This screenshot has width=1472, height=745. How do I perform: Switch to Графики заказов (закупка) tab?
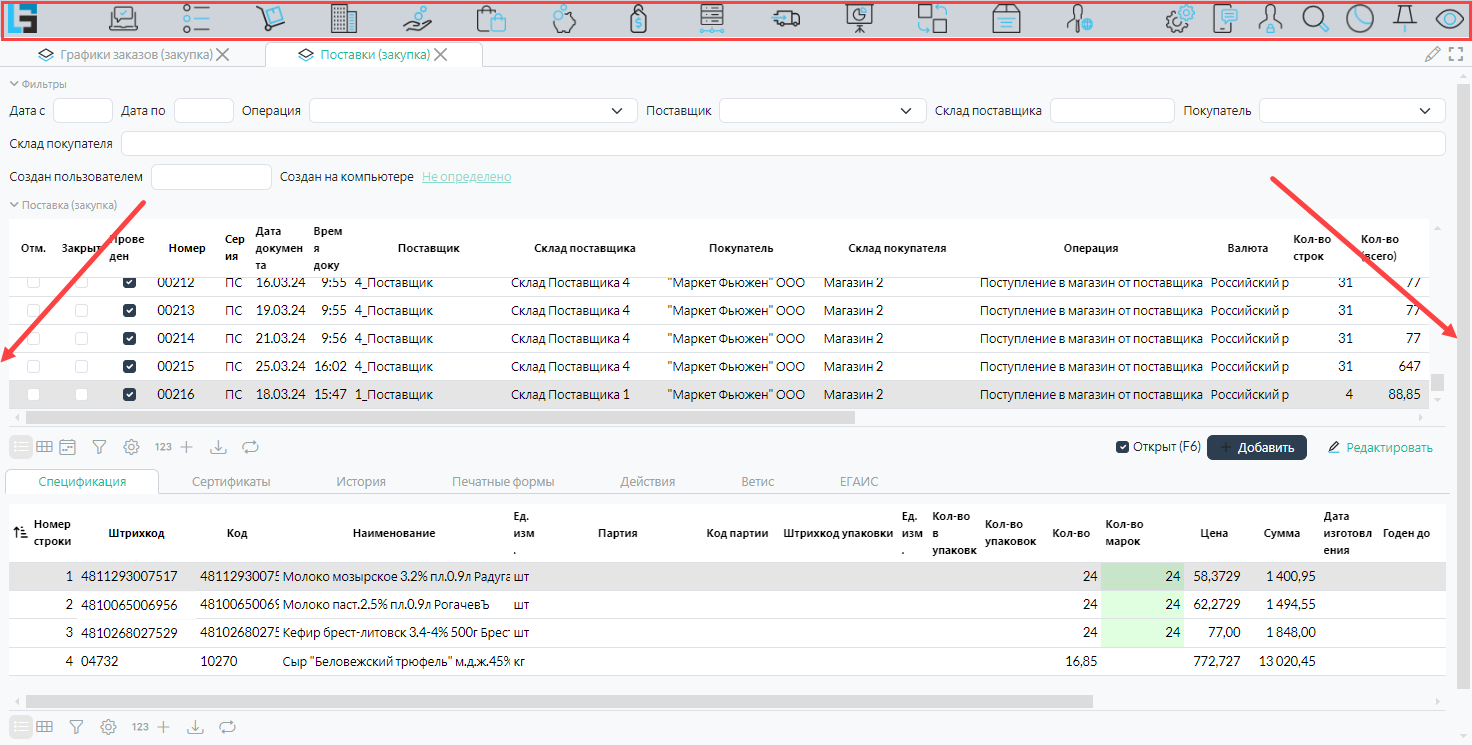point(135,55)
